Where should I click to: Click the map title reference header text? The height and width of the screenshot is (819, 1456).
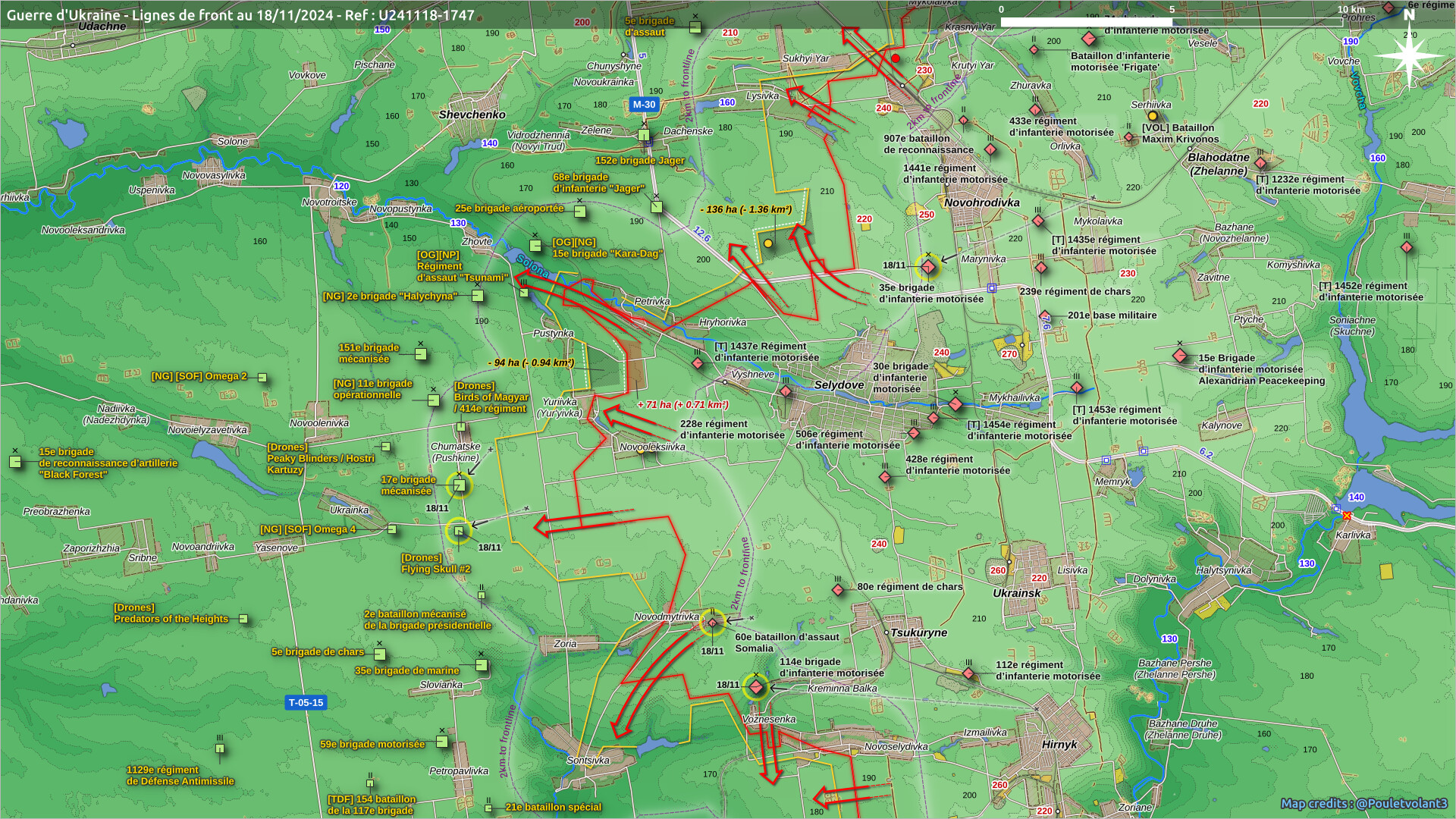coord(240,14)
